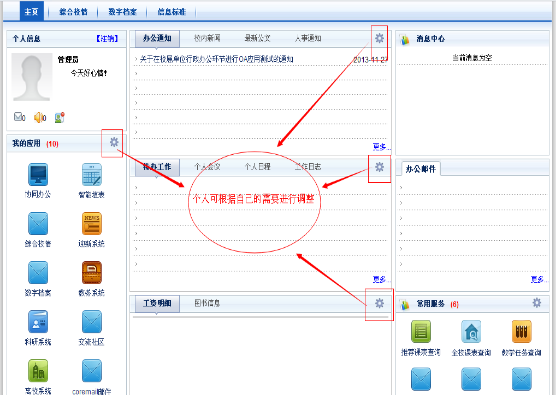Image resolution: width=557 pixels, height=395 pixels.
Task: Open the green building 高校系统 icon
Action: [38, 370]
